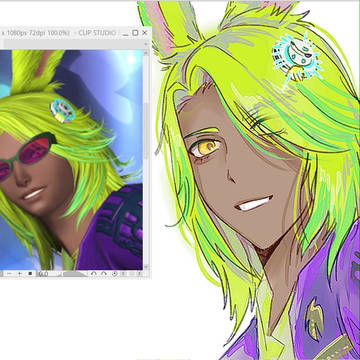Close the CLIP STUDIO window
The width and height of the screenshot is (360, 360).
click(x=145, y=33)
